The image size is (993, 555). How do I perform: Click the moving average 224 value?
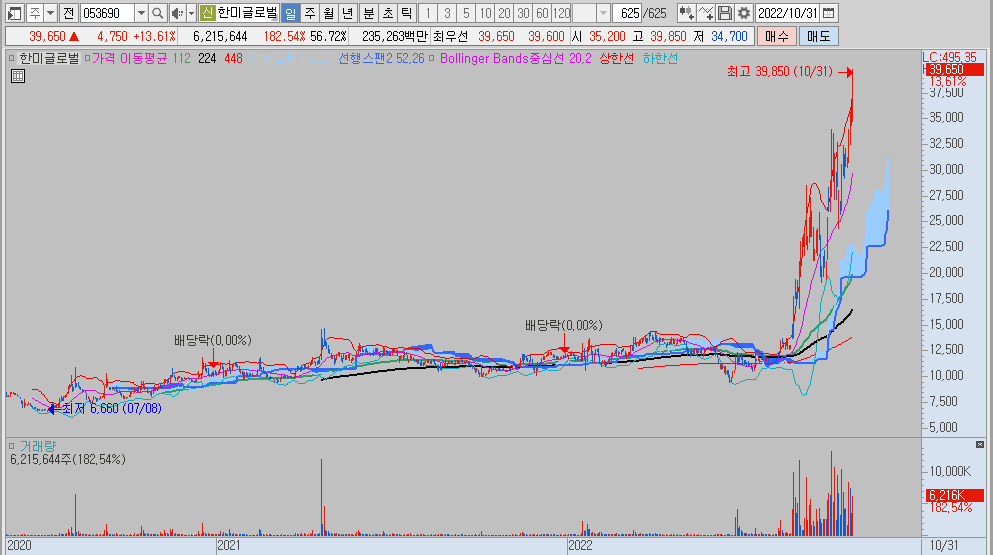pyautogui.click(x=207, y=58)
